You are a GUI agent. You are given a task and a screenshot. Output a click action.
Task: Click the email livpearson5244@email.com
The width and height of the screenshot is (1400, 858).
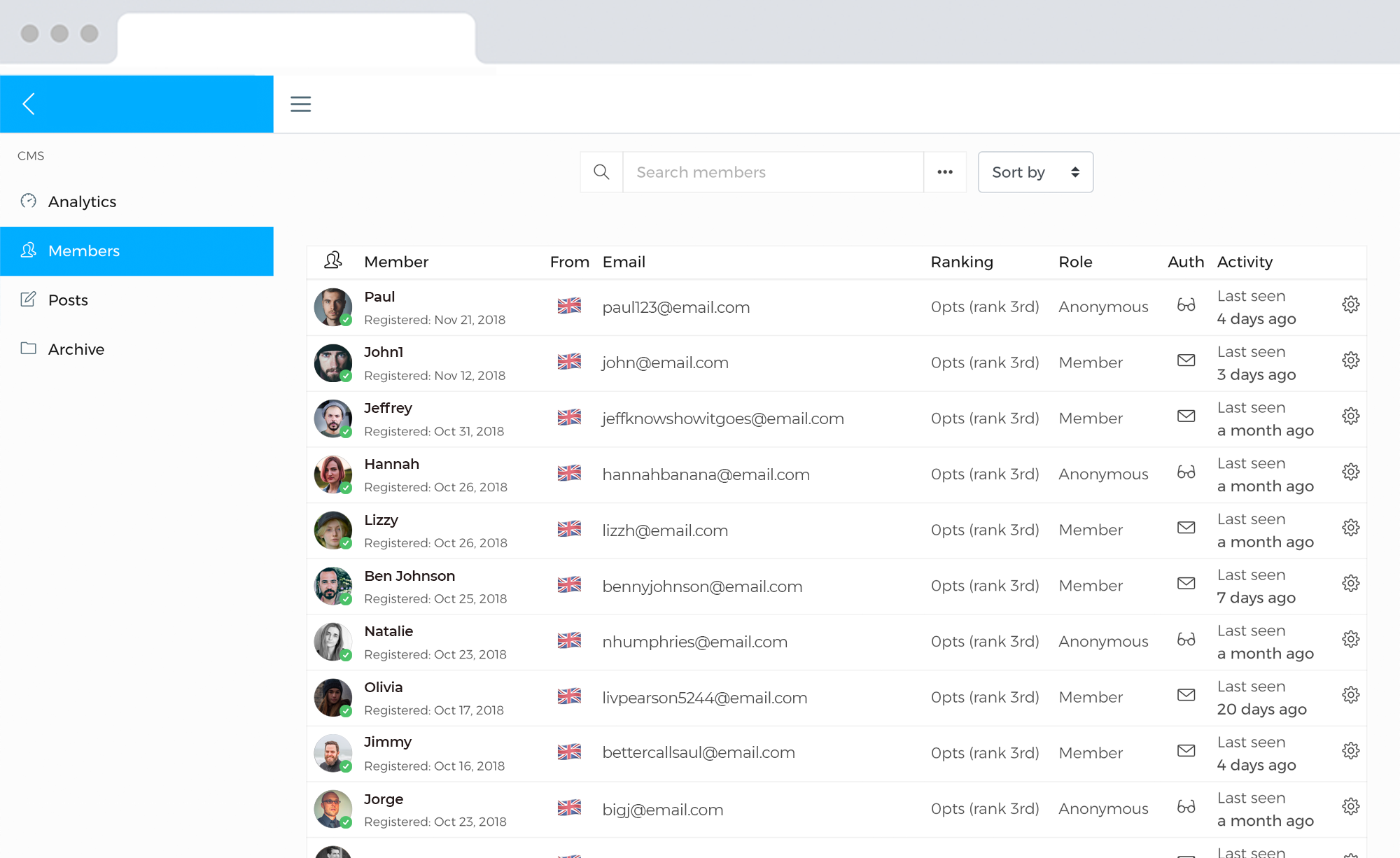point(704,698)
